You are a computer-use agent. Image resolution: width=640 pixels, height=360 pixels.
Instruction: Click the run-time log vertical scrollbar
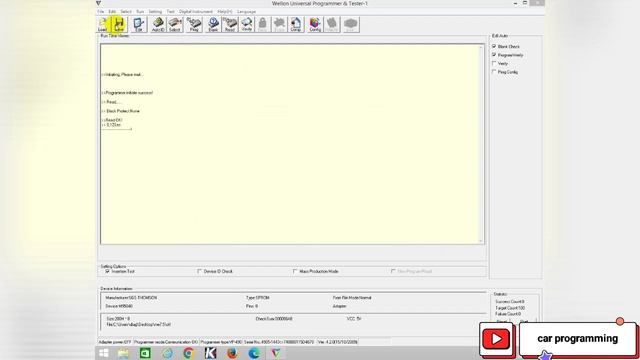pos(481,144)
